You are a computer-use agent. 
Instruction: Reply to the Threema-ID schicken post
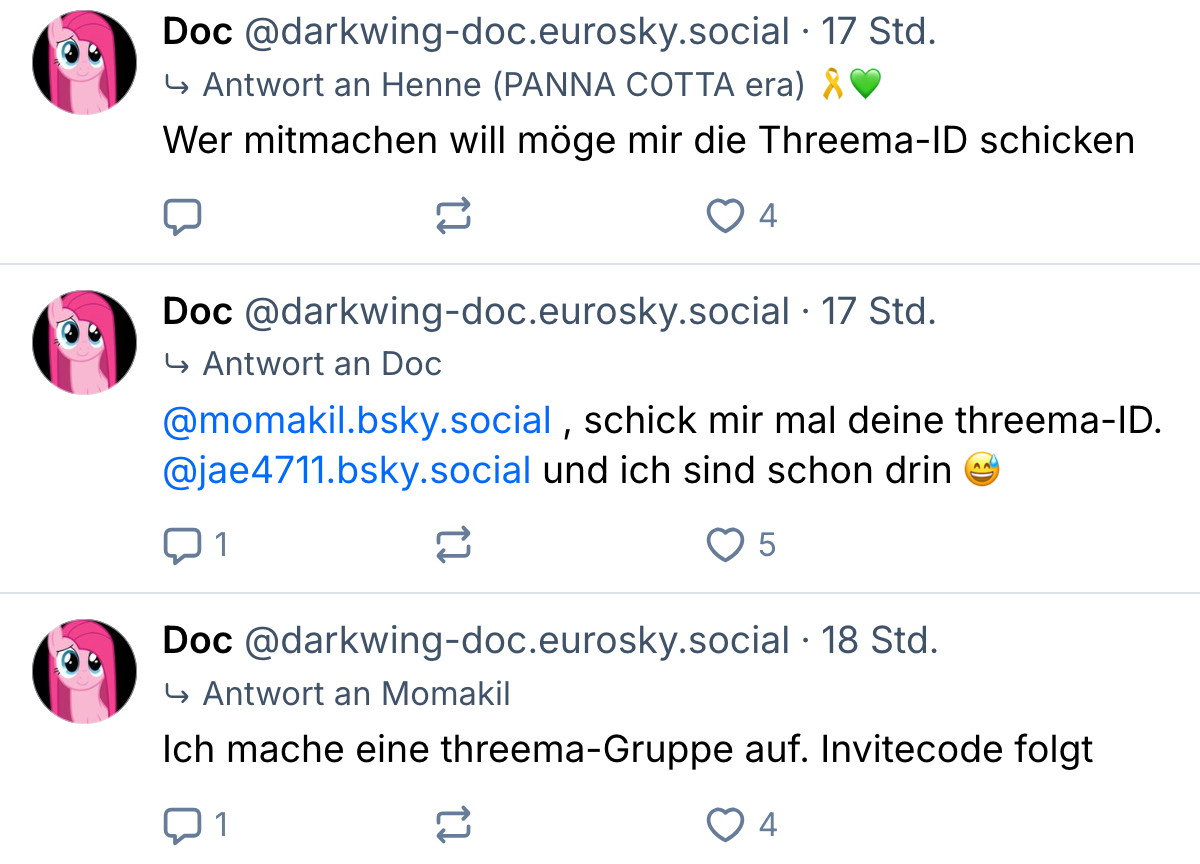click(x=183, y=216)
